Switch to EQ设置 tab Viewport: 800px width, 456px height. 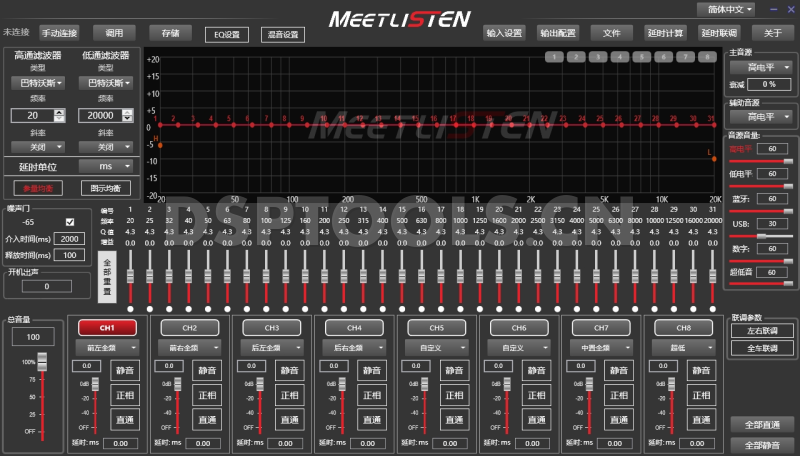pyautogui.click(x=227, y=35)
